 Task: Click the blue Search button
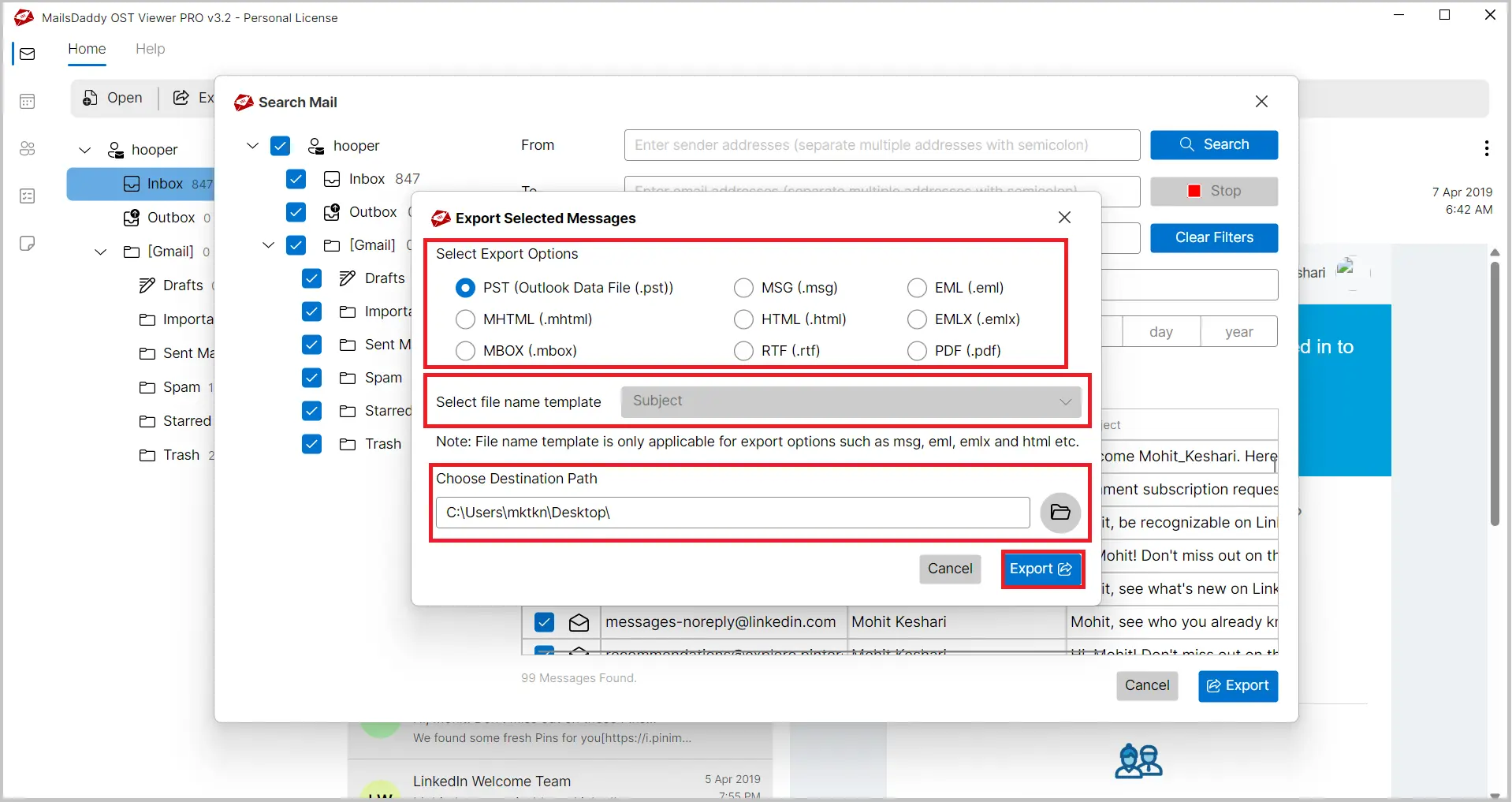(1214, 145)
